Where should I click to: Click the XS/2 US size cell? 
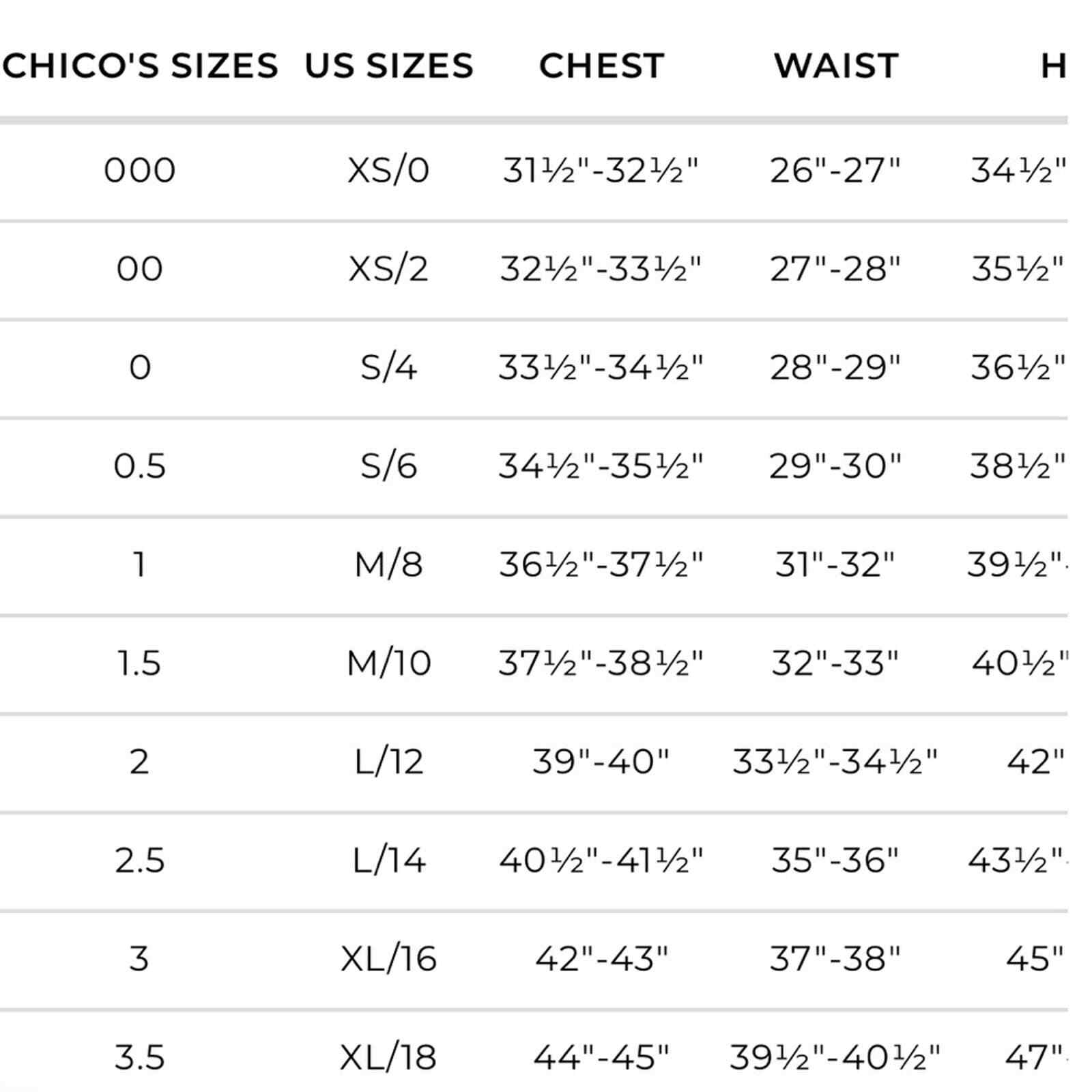tap(388, 268)
